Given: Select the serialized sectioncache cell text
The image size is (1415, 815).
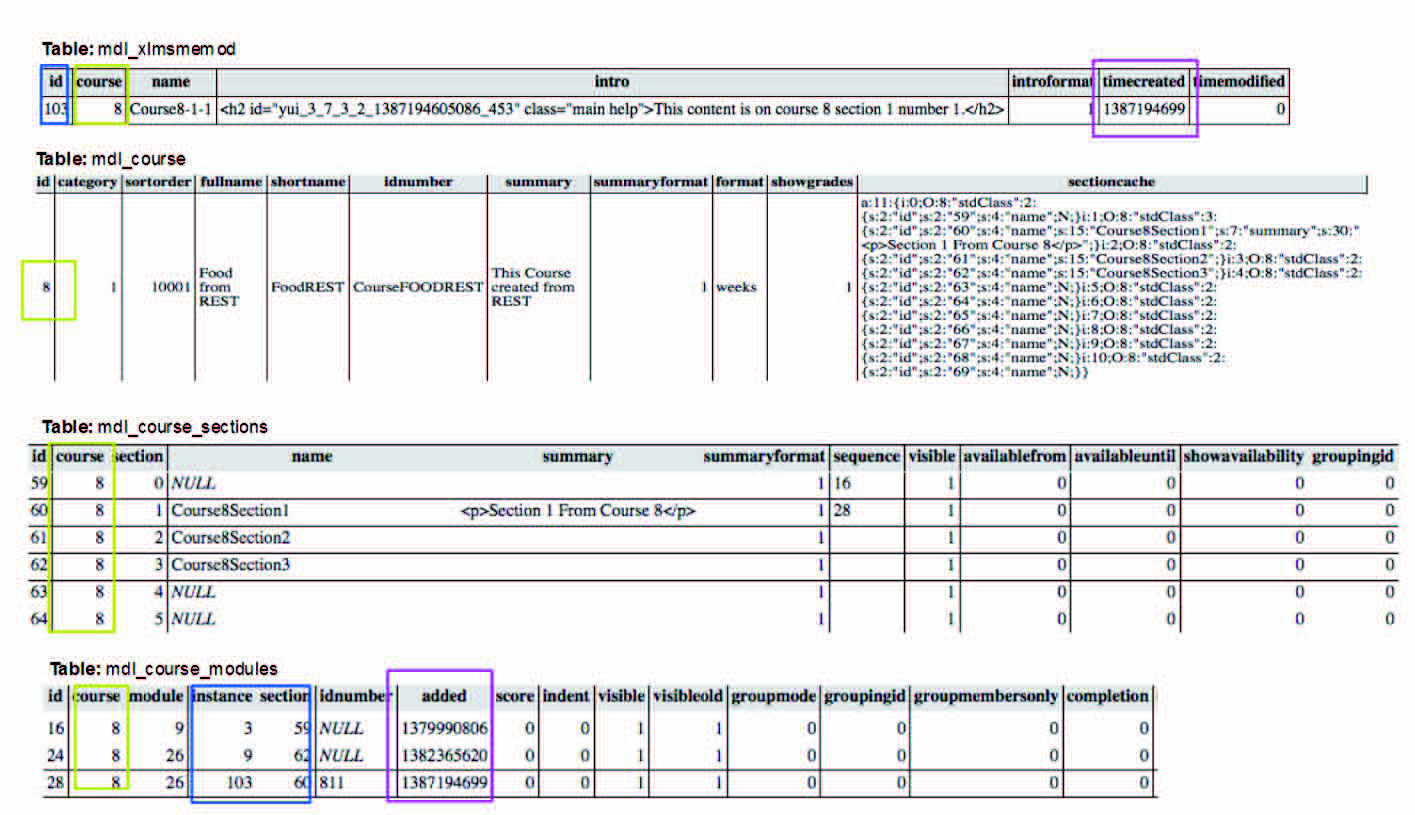Looking at the screenshot, I should coord(1110,287).
